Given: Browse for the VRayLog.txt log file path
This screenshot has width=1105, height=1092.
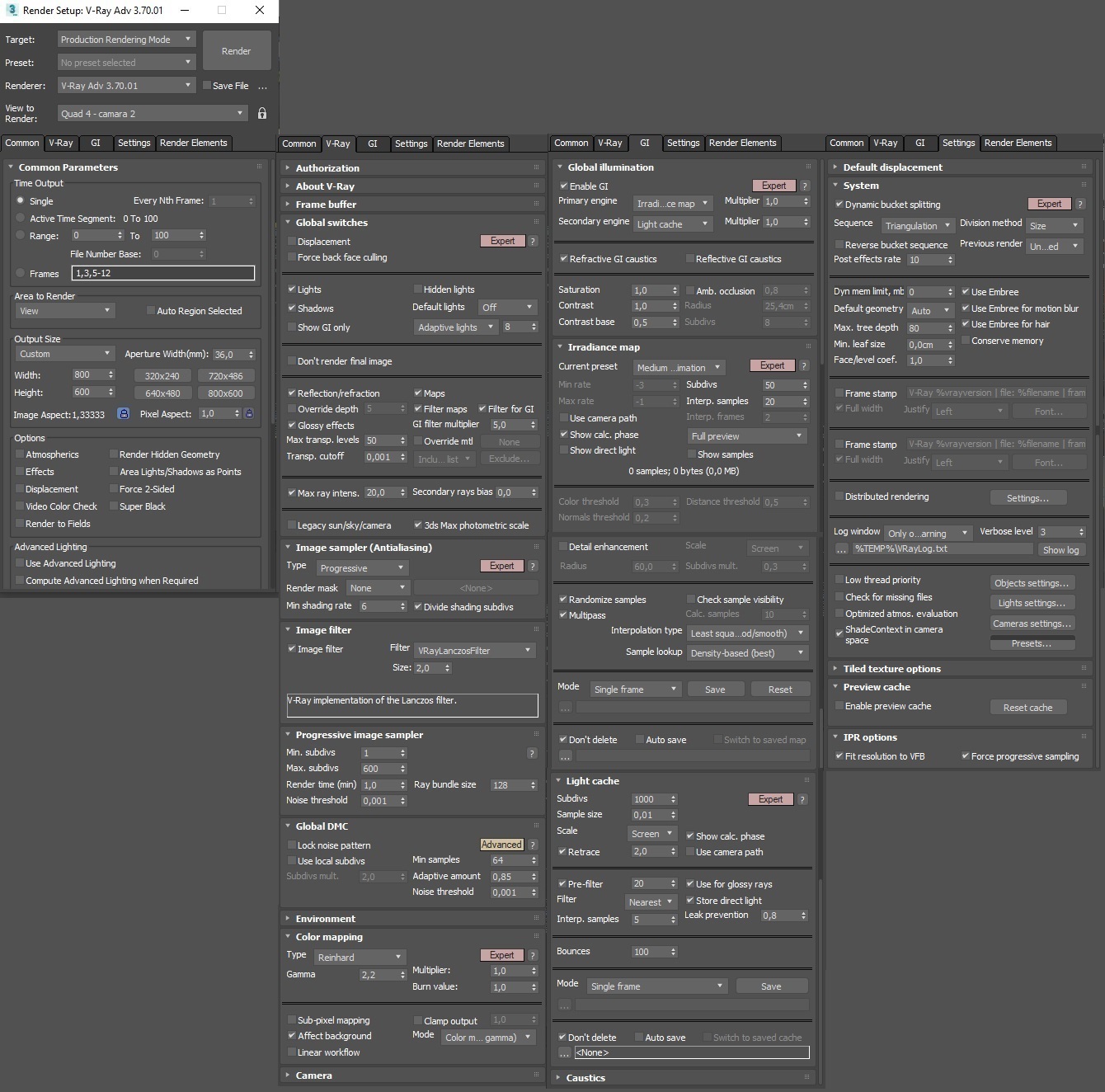Looking at the screenshot, I should [x=841, y=548].
